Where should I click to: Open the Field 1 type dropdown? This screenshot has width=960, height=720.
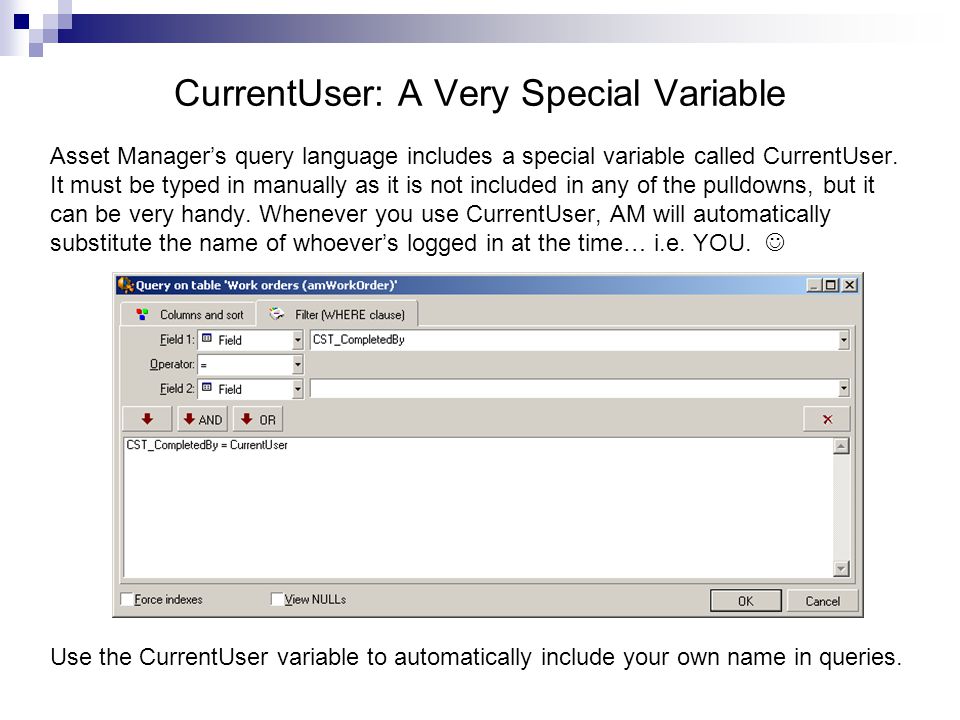pos(298,340)
